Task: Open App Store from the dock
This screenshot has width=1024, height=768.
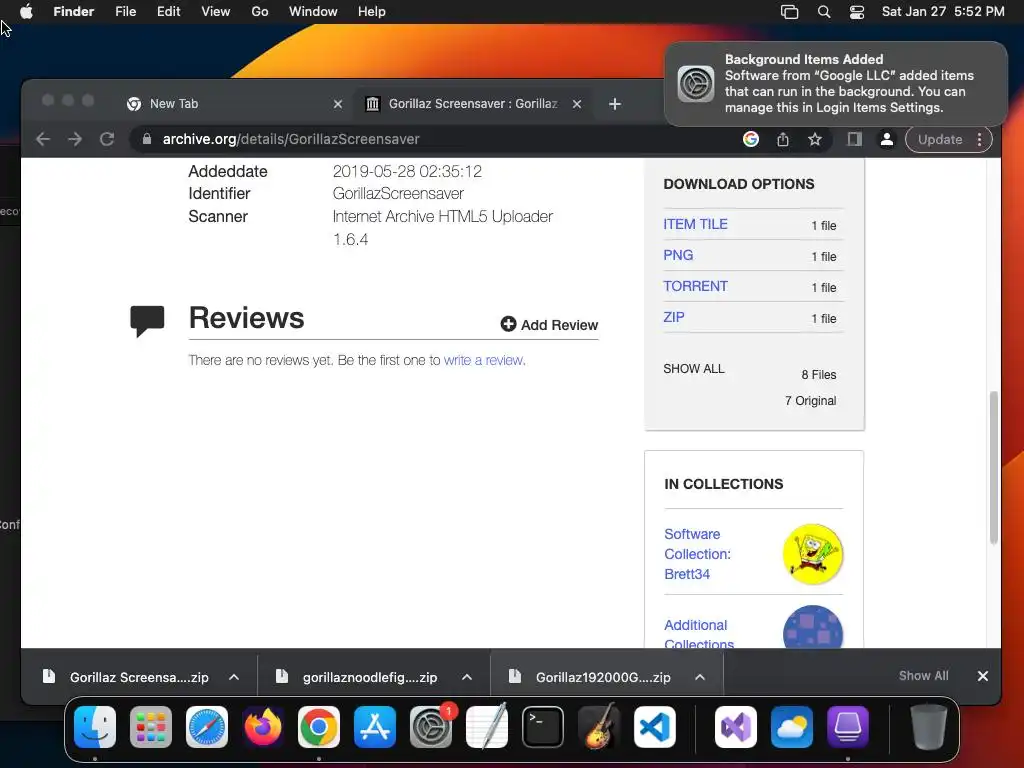Action: [375, 727]
